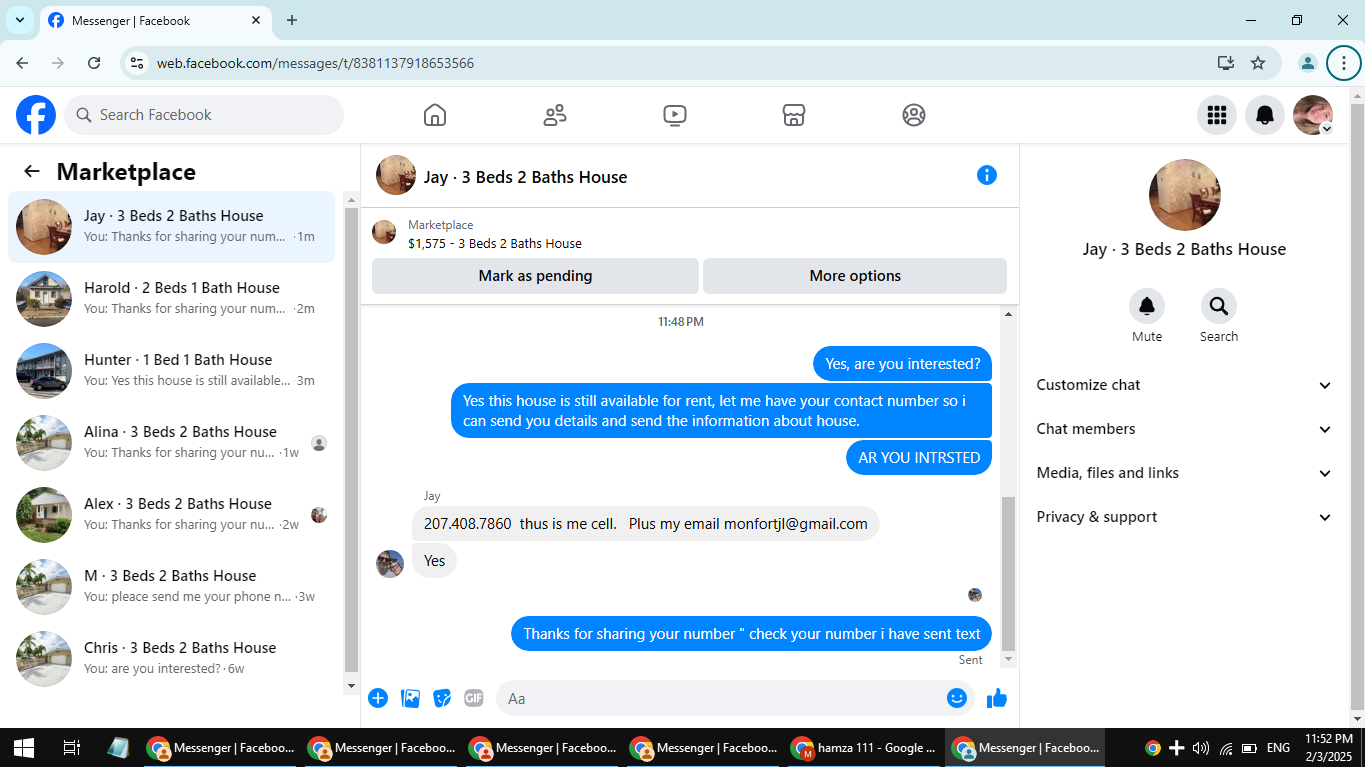The width and height of the screenshot is (1365, 767).
Task: Open the Friends icon in top navigation
Action: pyautogui.click(x=555, y=115)
